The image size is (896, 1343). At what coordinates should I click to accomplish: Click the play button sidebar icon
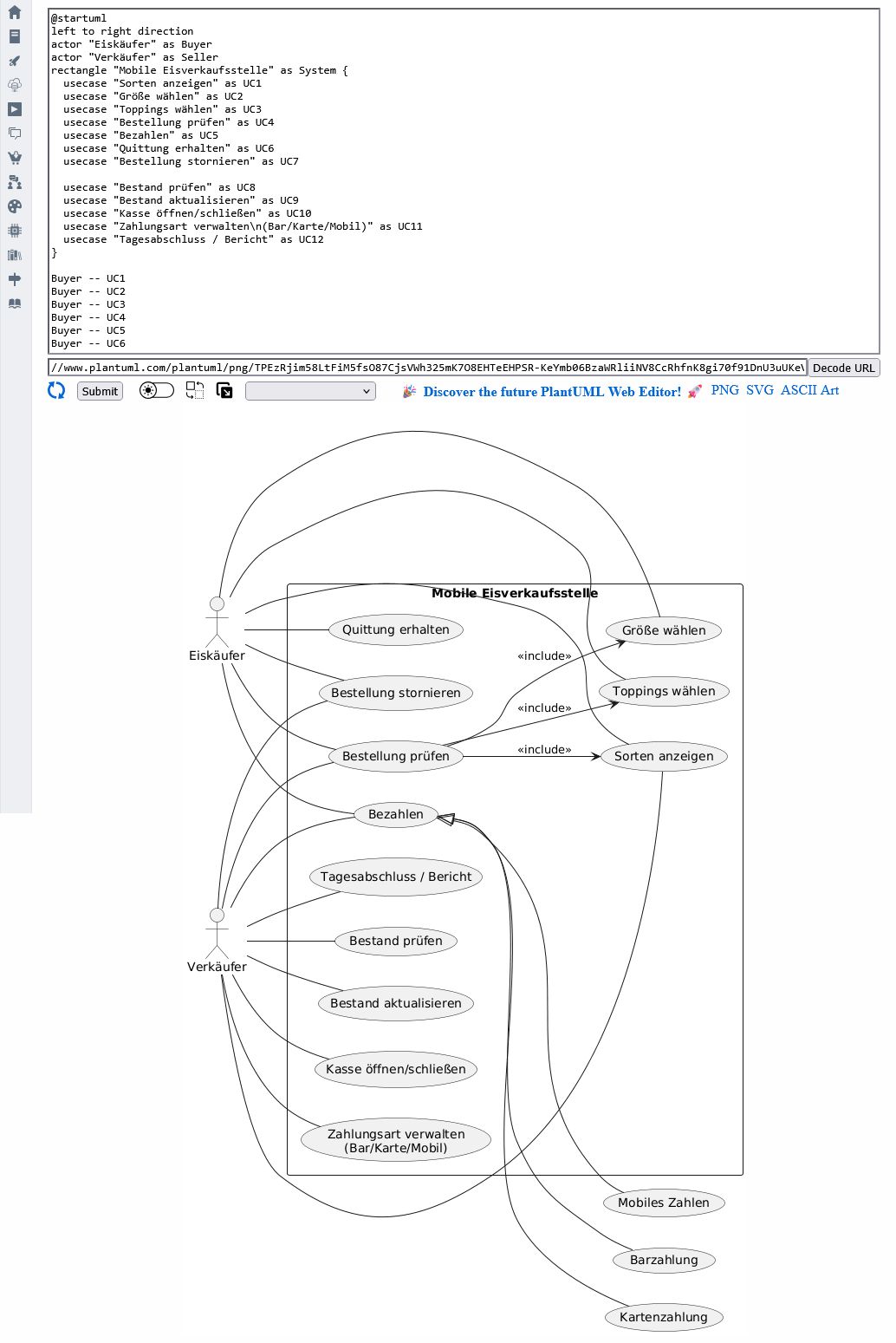(x=15, y=109)
